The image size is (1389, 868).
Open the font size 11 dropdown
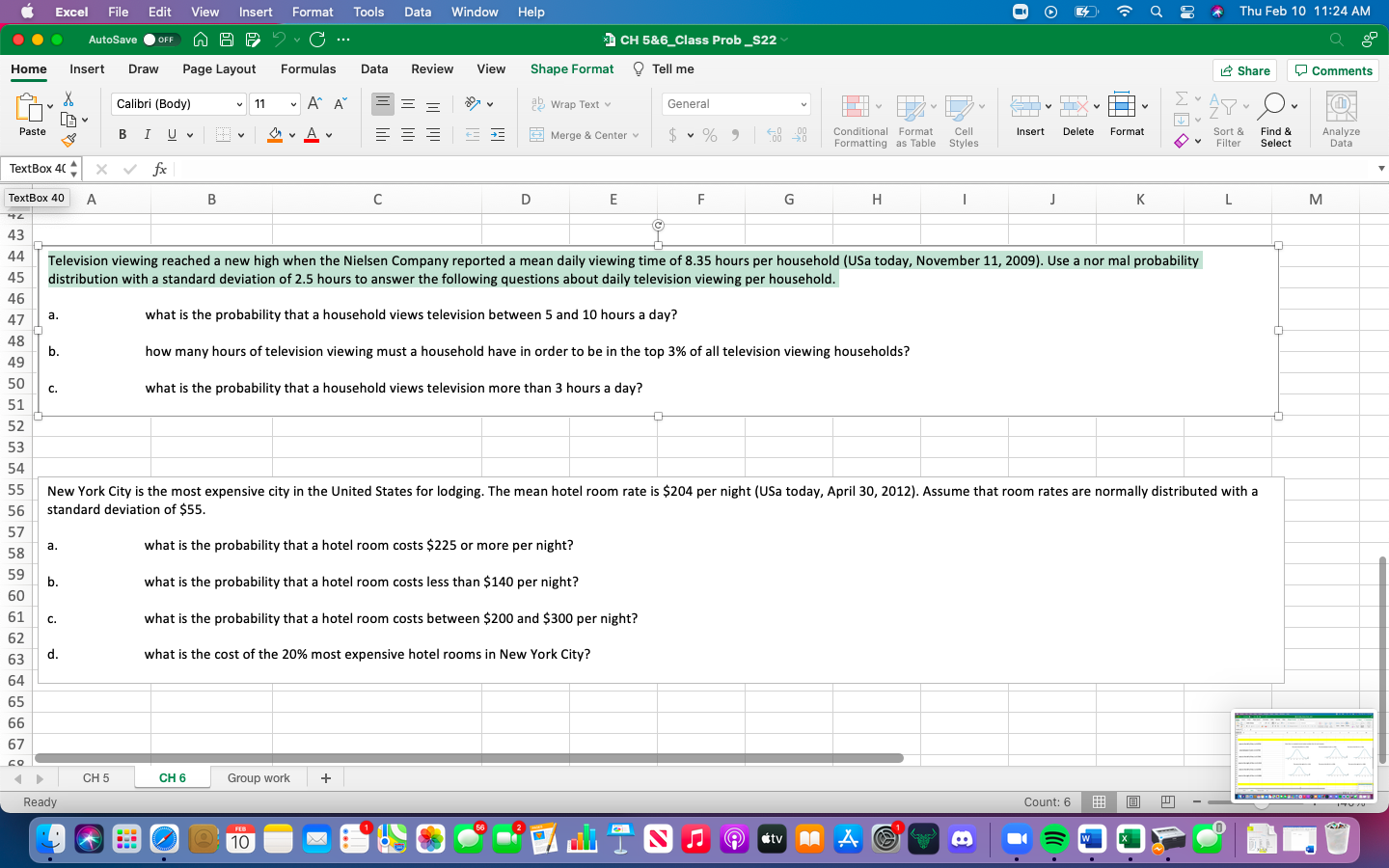pyautogui.click(x=293, y=104)
